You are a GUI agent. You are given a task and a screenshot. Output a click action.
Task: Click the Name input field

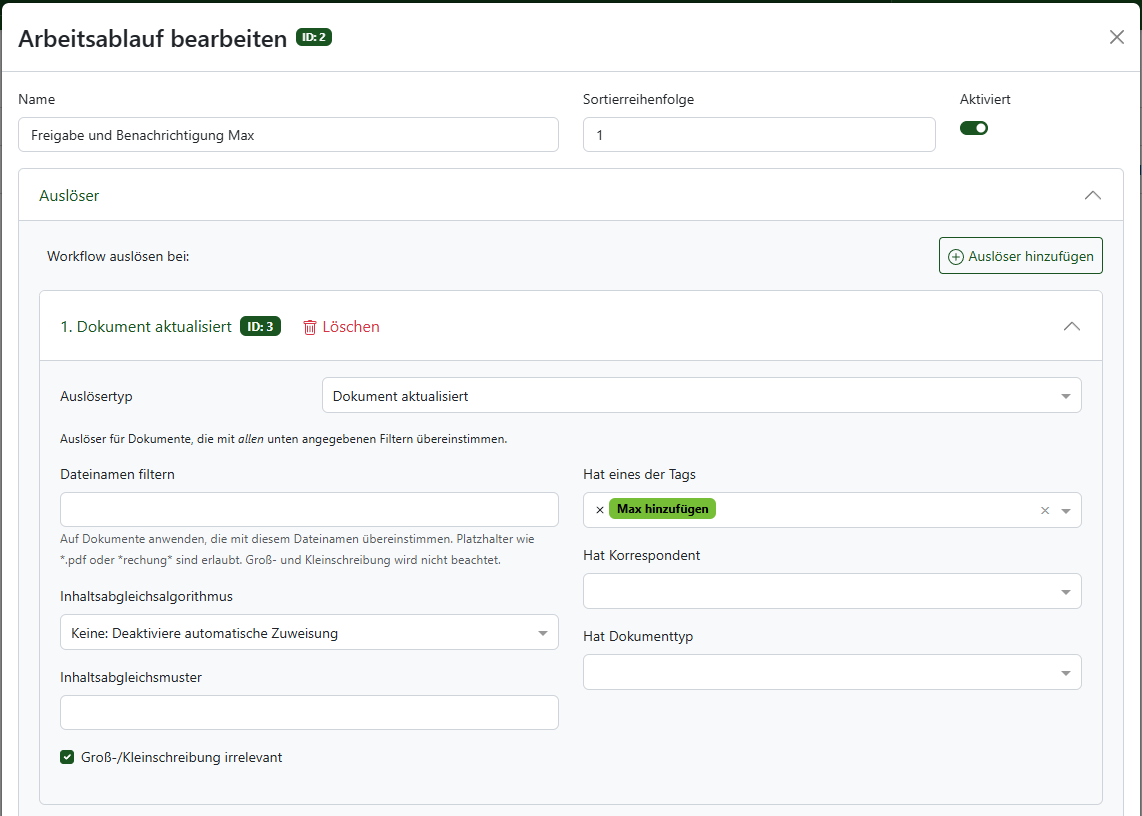[288, 135]
